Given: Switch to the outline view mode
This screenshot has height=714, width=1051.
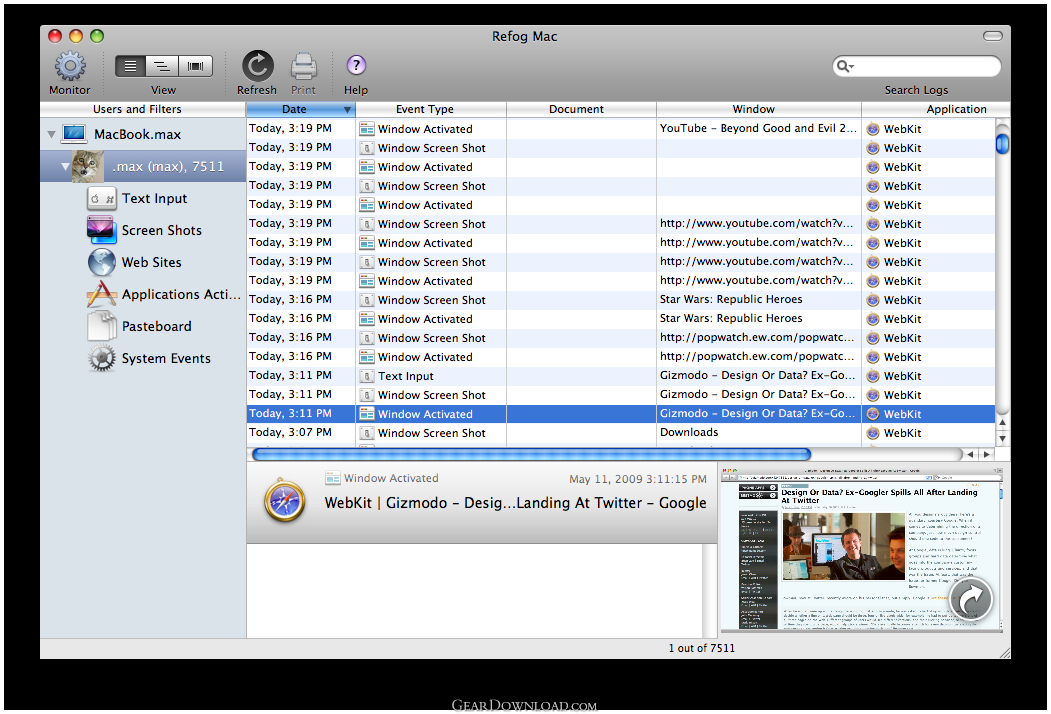Looking at the screenshot, I should pyautogui.click(x=162, y=66).
